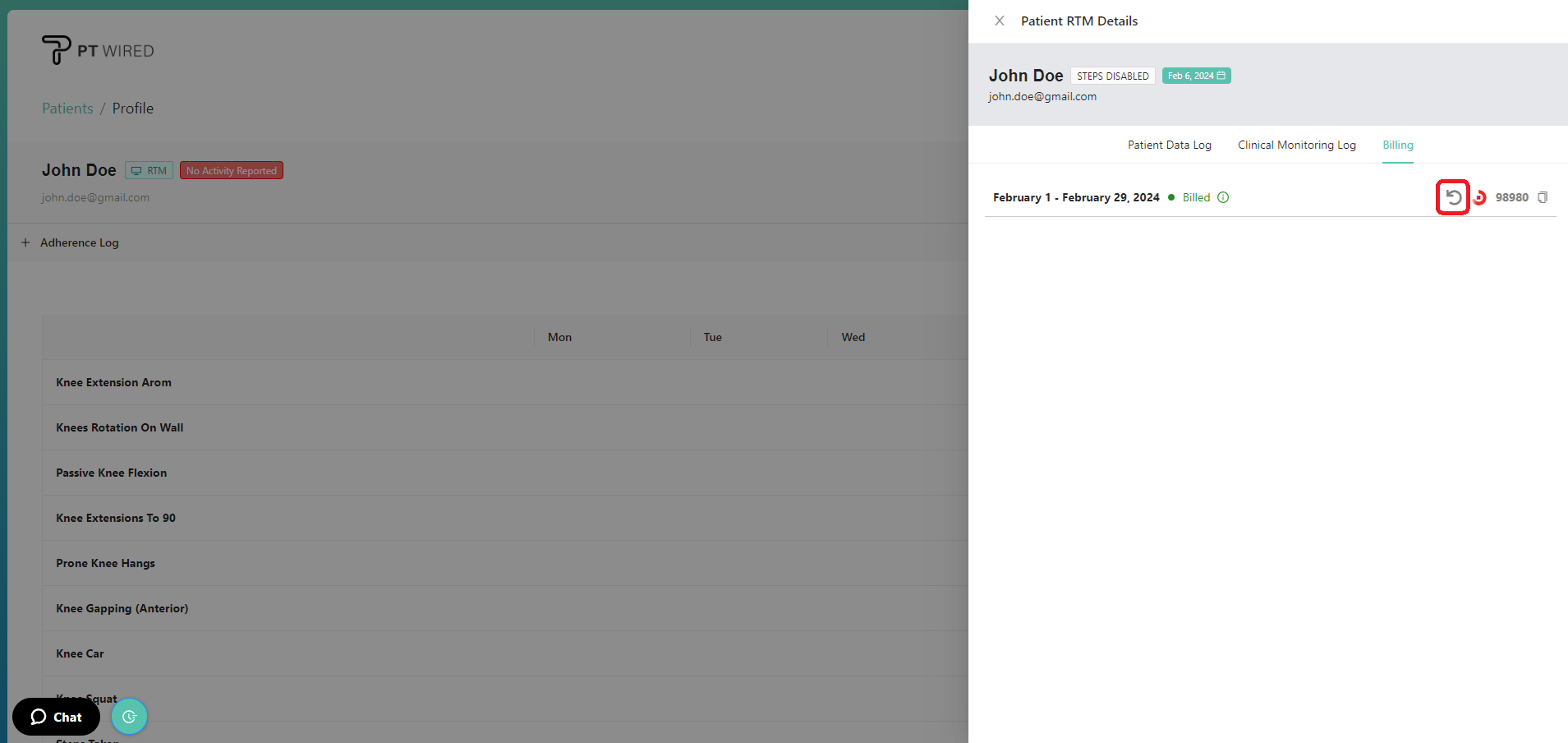The height and width of the screenshot is (743, 1568).
Task: Click the No Activity Reported badge
Action: pyautogui.click(x=231, y=170)
